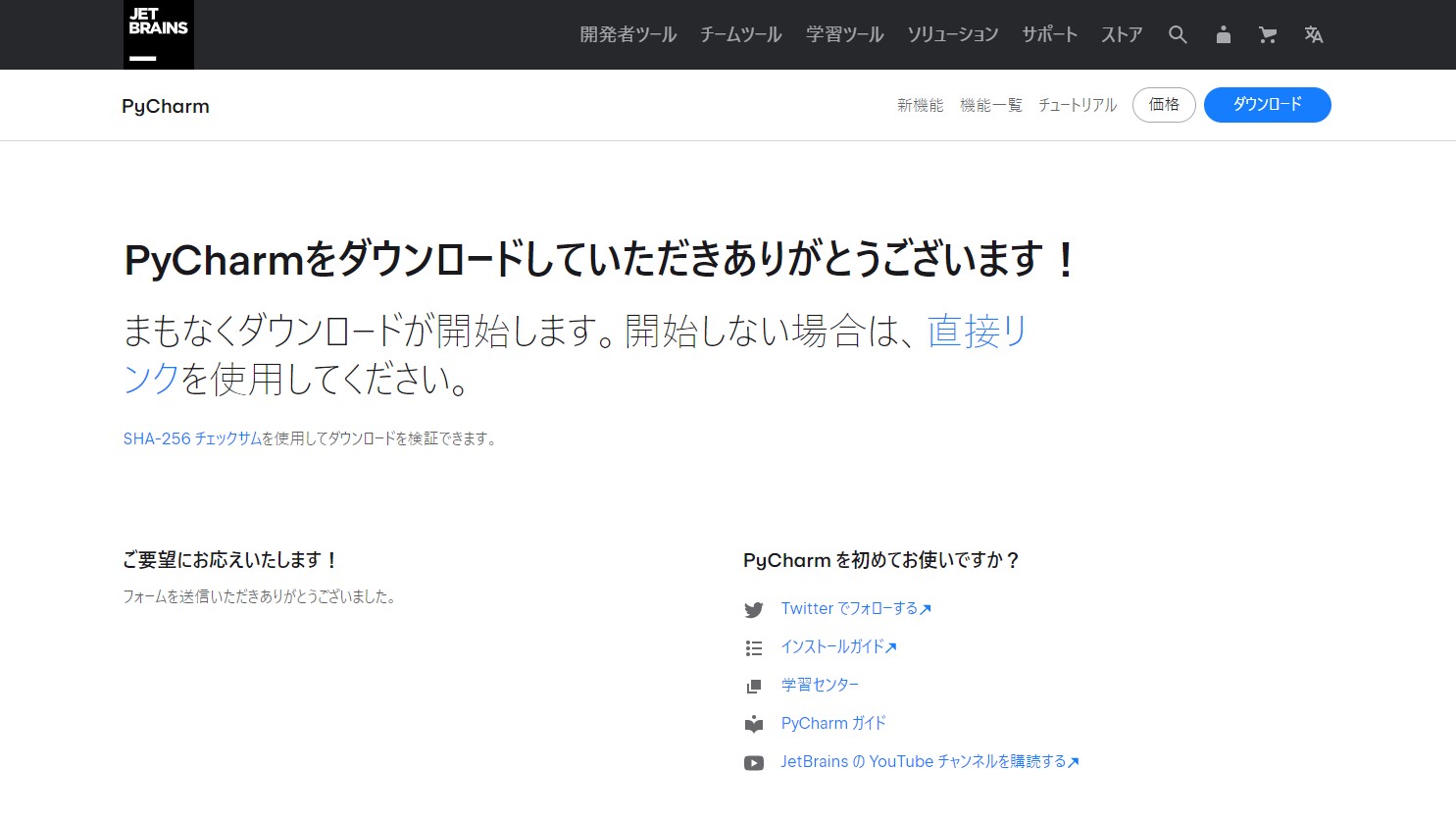This screenshot has width=1456, height=821.
Task: Click the Twitter bird icon
Action: tap(754, 610)
